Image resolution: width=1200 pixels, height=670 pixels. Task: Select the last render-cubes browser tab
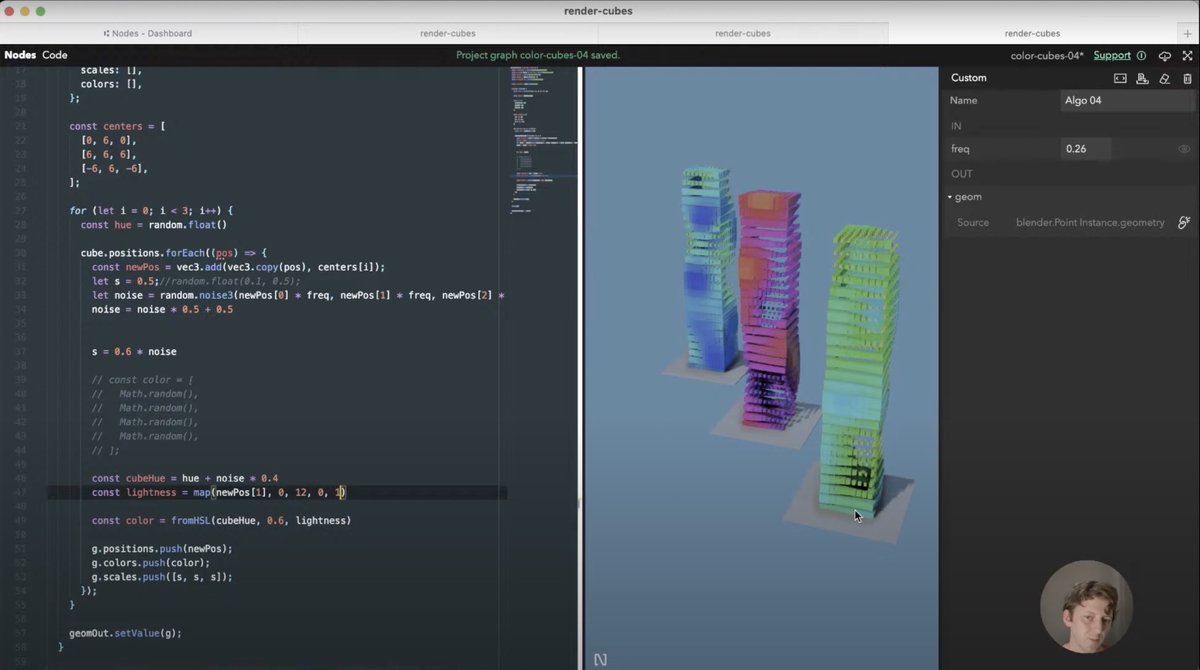pyautogui.click(x=1032, y=33)
